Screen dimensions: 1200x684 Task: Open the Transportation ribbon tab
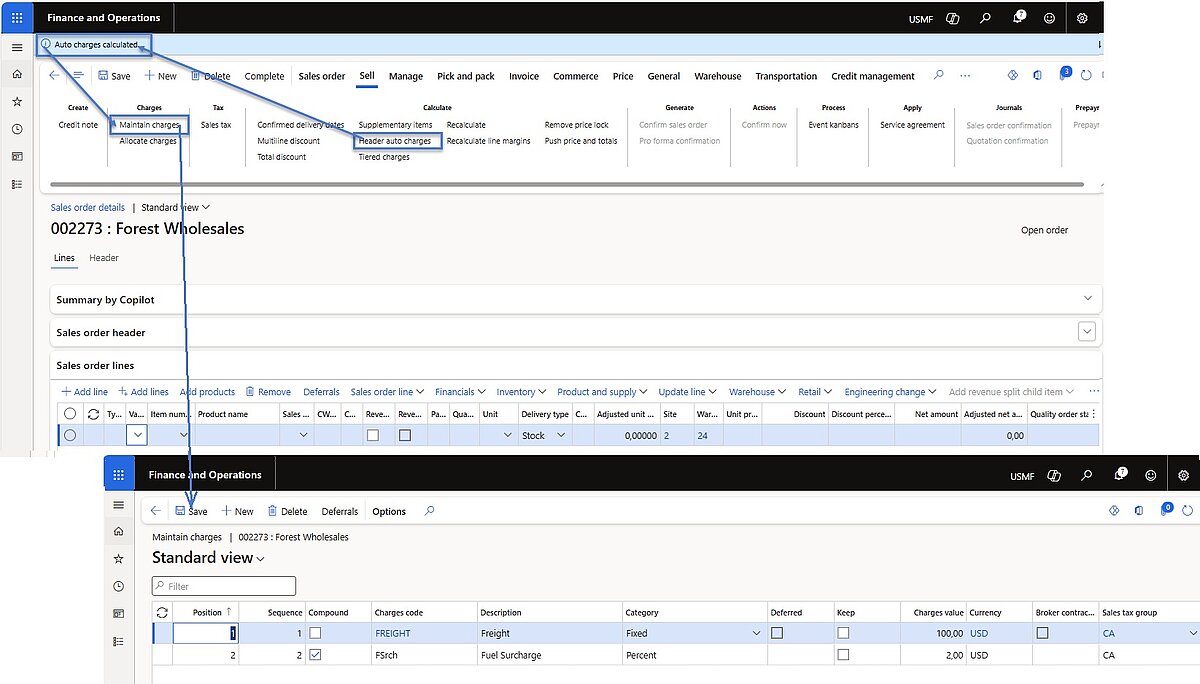coord(786,75)
